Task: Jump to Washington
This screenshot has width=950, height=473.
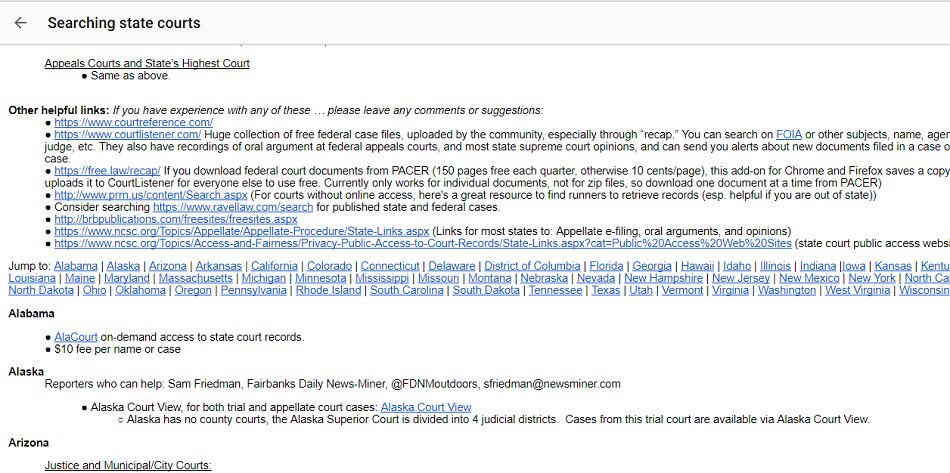Action: 787,290
